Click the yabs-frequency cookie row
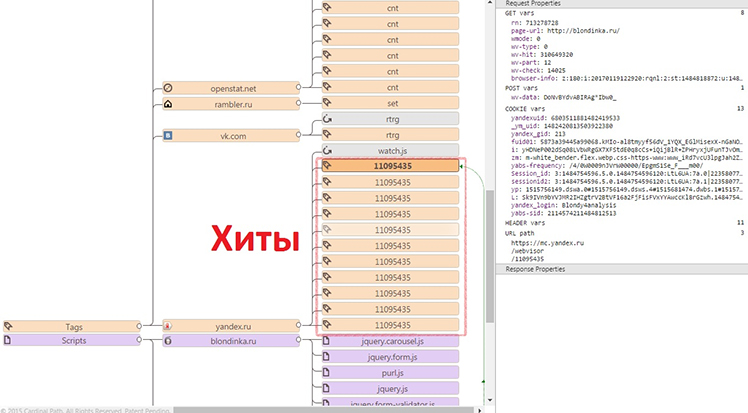Viewport: 748px width, 413px height. coord(607,165)
